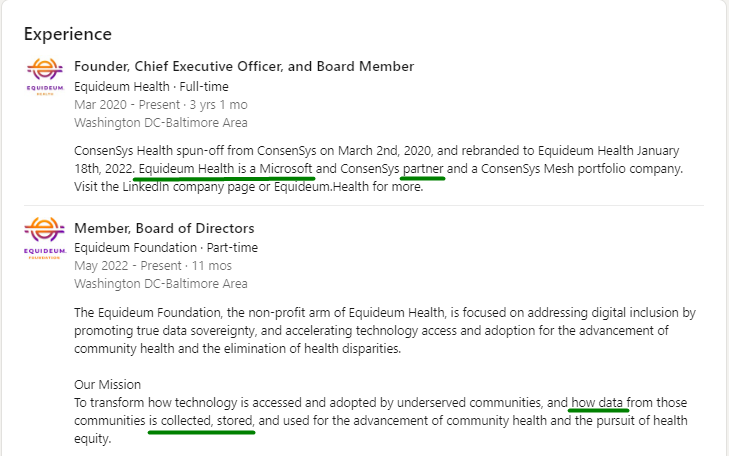Click the Equideum Foundation company logo
729x456 pixels.
click(x=44, y=238)
